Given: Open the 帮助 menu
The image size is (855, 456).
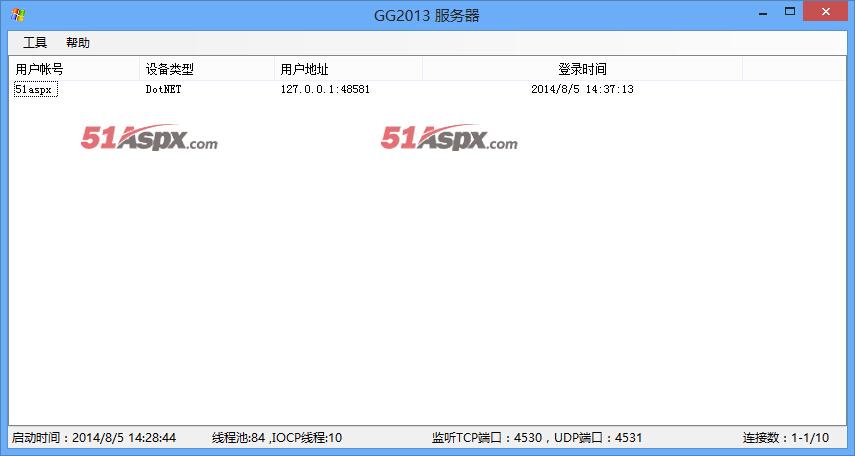Looking at the screenshot, I should tap(78, 43).
